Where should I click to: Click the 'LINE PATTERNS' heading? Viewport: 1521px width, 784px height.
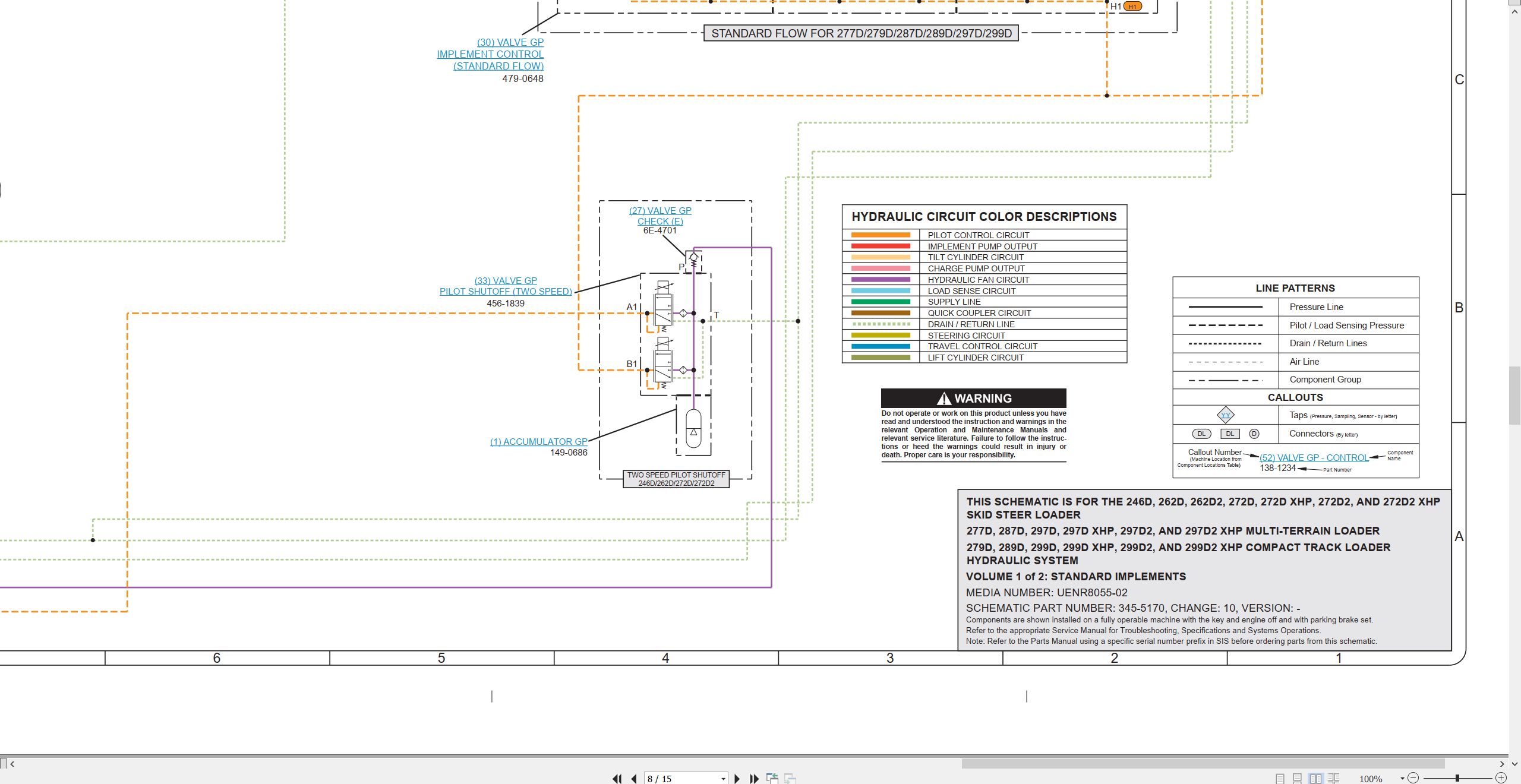tap(1295, 288)
